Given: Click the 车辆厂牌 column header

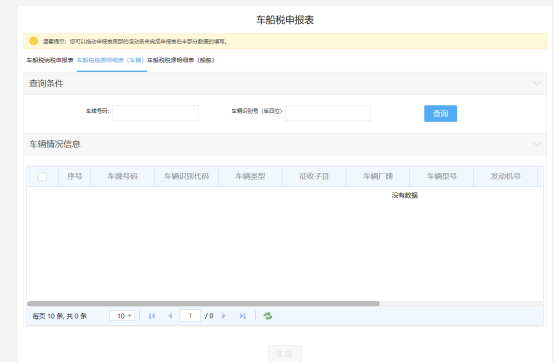Looking at the screenshot, I should pos(378,176).
